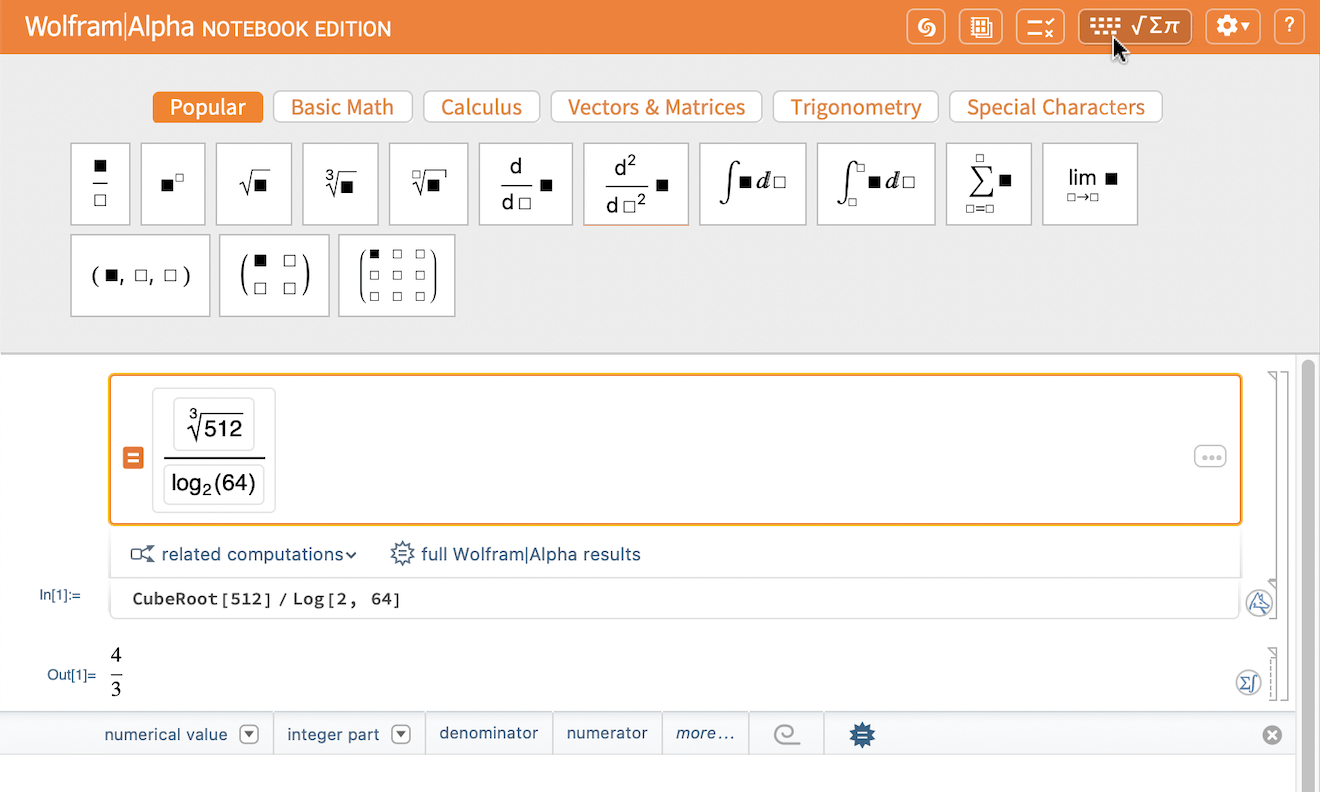Viewport: 1320px width, 792px height.
Task: Close the suggestions bar
Action: [x=1272, y=735]
